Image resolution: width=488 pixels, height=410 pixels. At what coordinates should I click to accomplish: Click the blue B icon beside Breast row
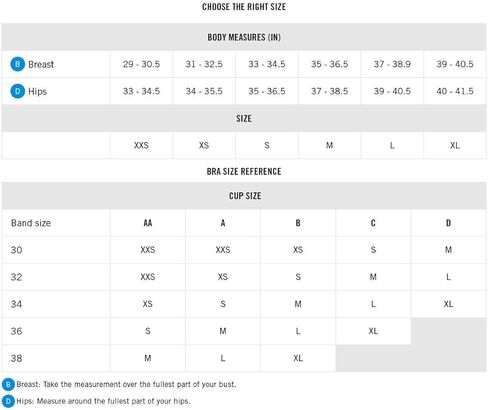coord(18,64)
